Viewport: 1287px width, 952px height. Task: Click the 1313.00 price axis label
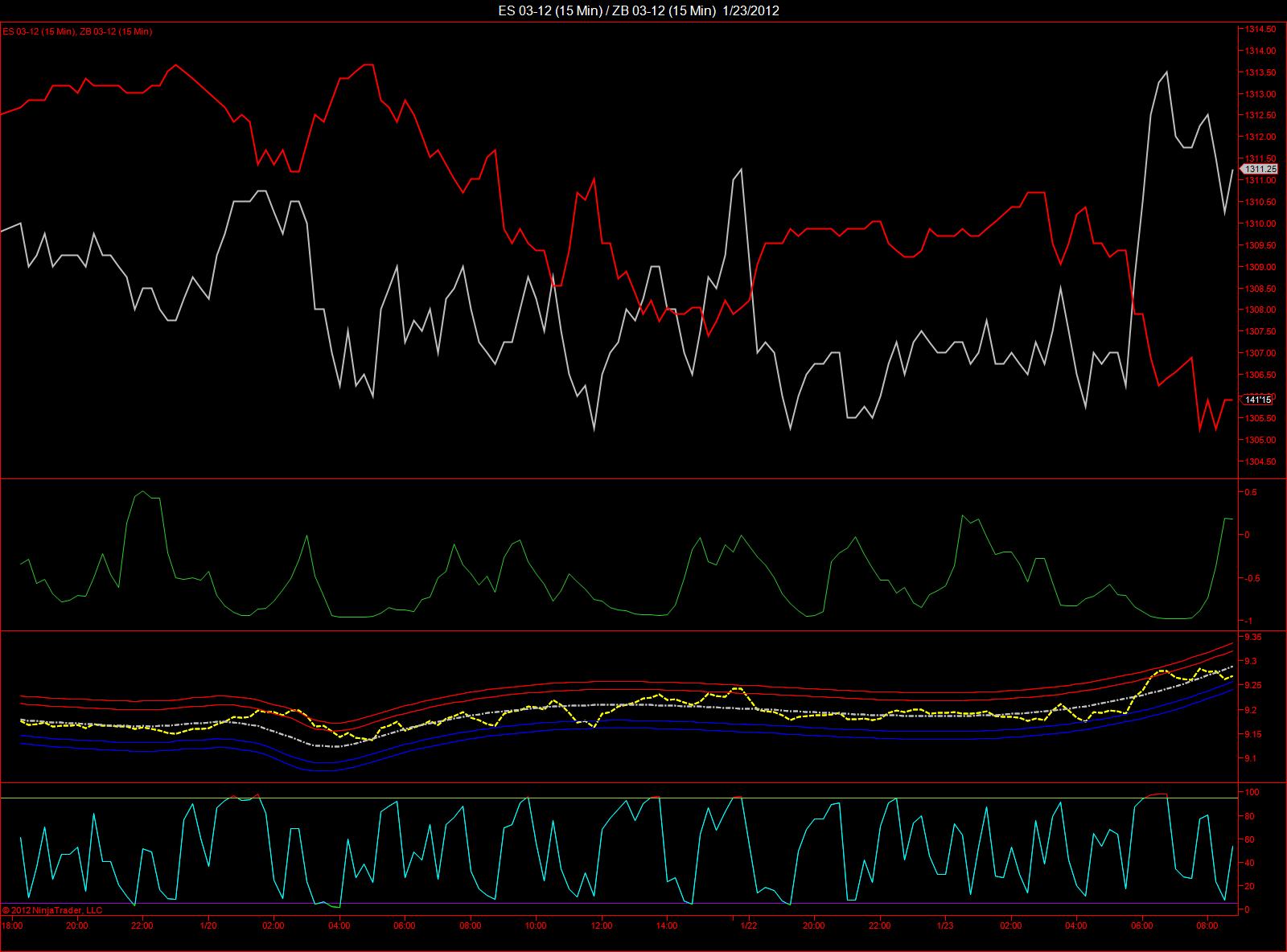coord(1260,94)
